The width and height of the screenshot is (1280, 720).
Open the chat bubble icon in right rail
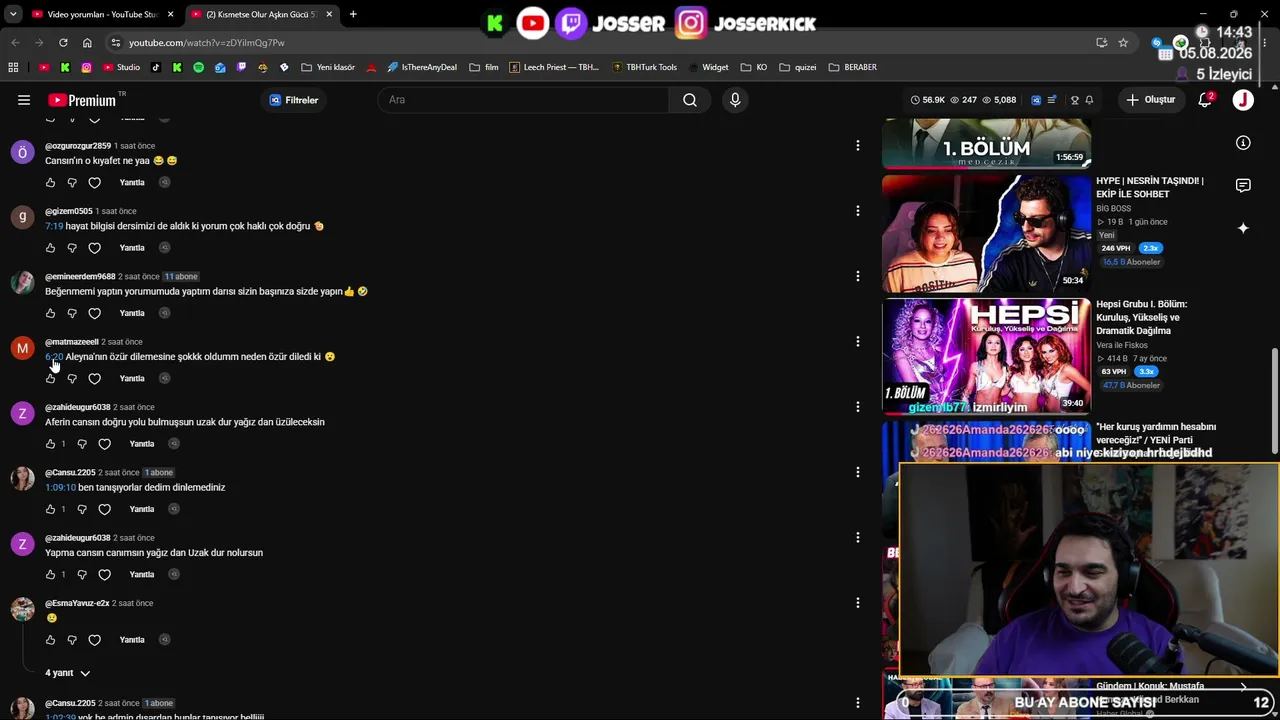click(1243, 185)
